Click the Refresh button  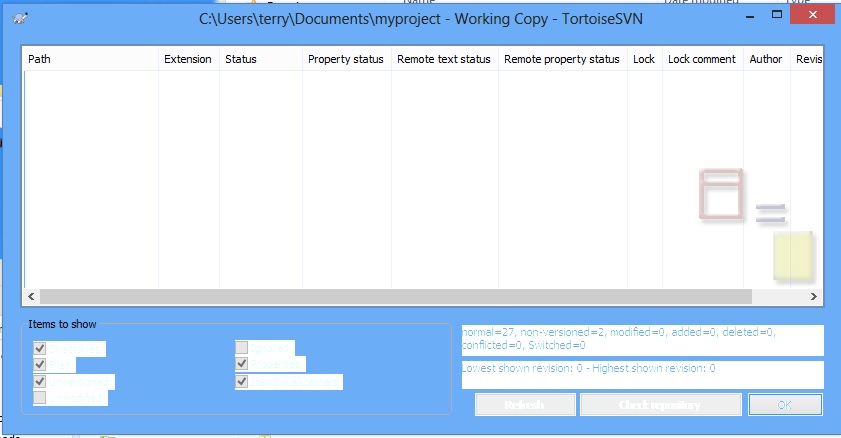[525, 405]
